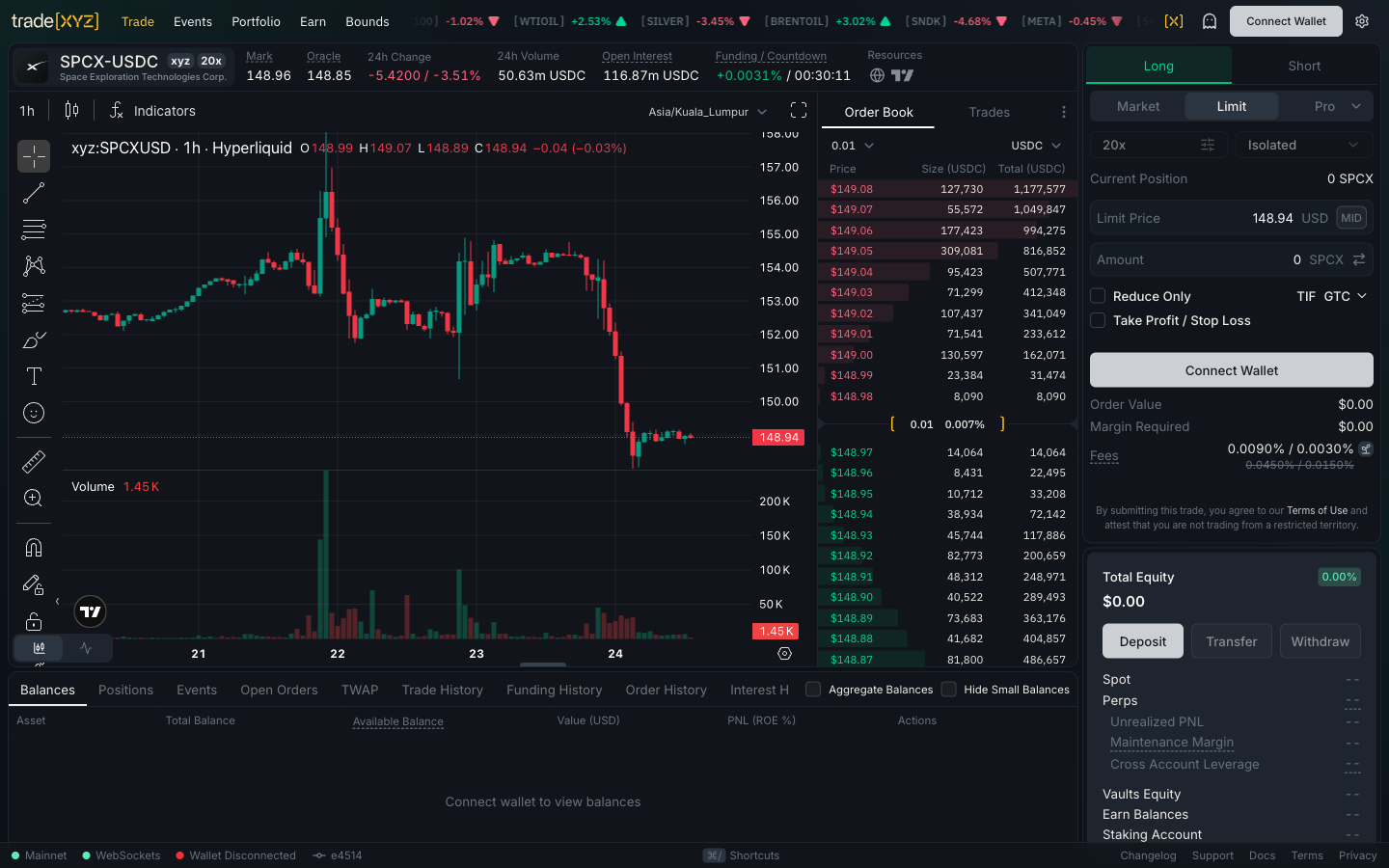
Task: Select the trend line drawing tool
Action: coord(34,193)
